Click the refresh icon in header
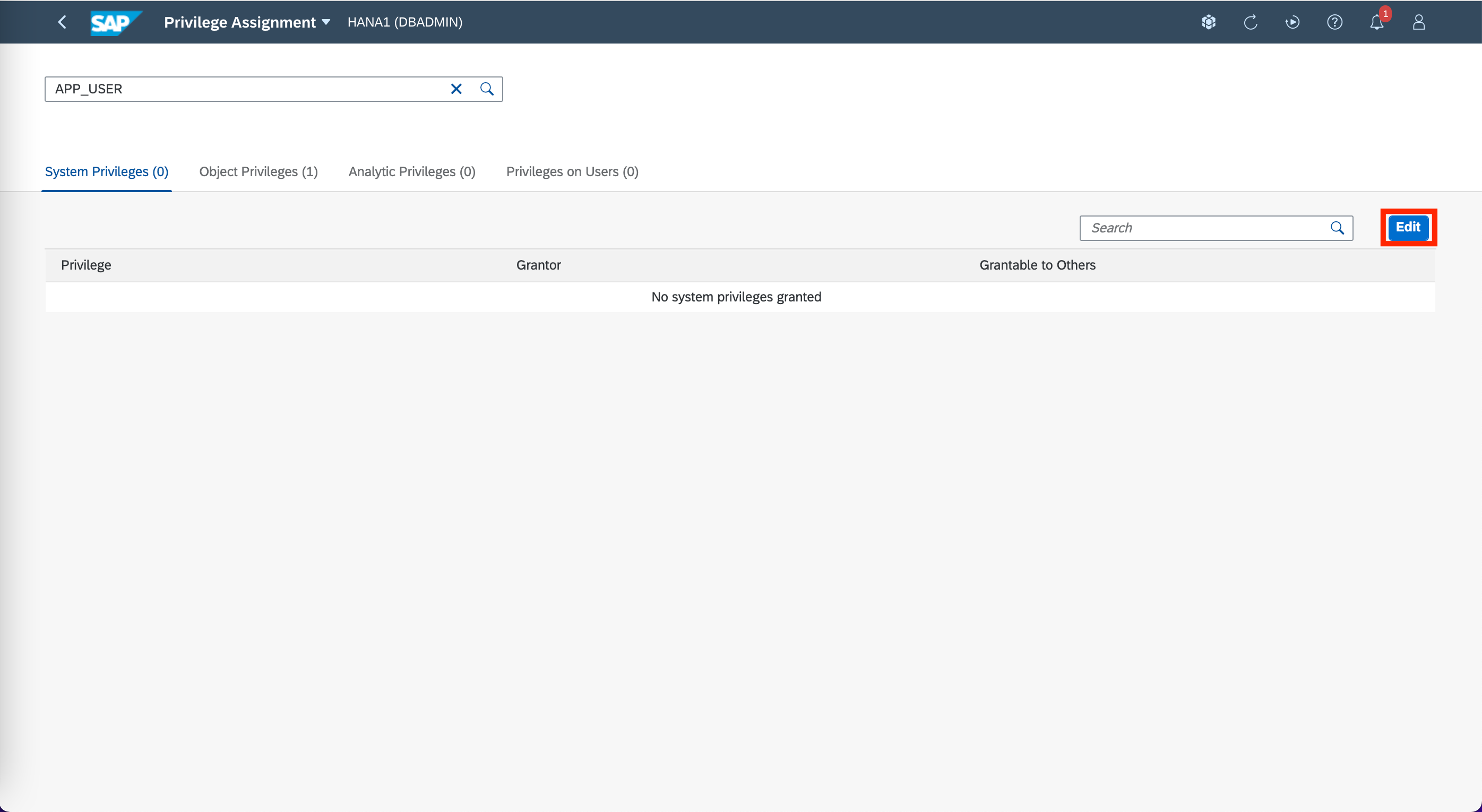This screenshot has width=1482, height=812. click(1250, 22)
